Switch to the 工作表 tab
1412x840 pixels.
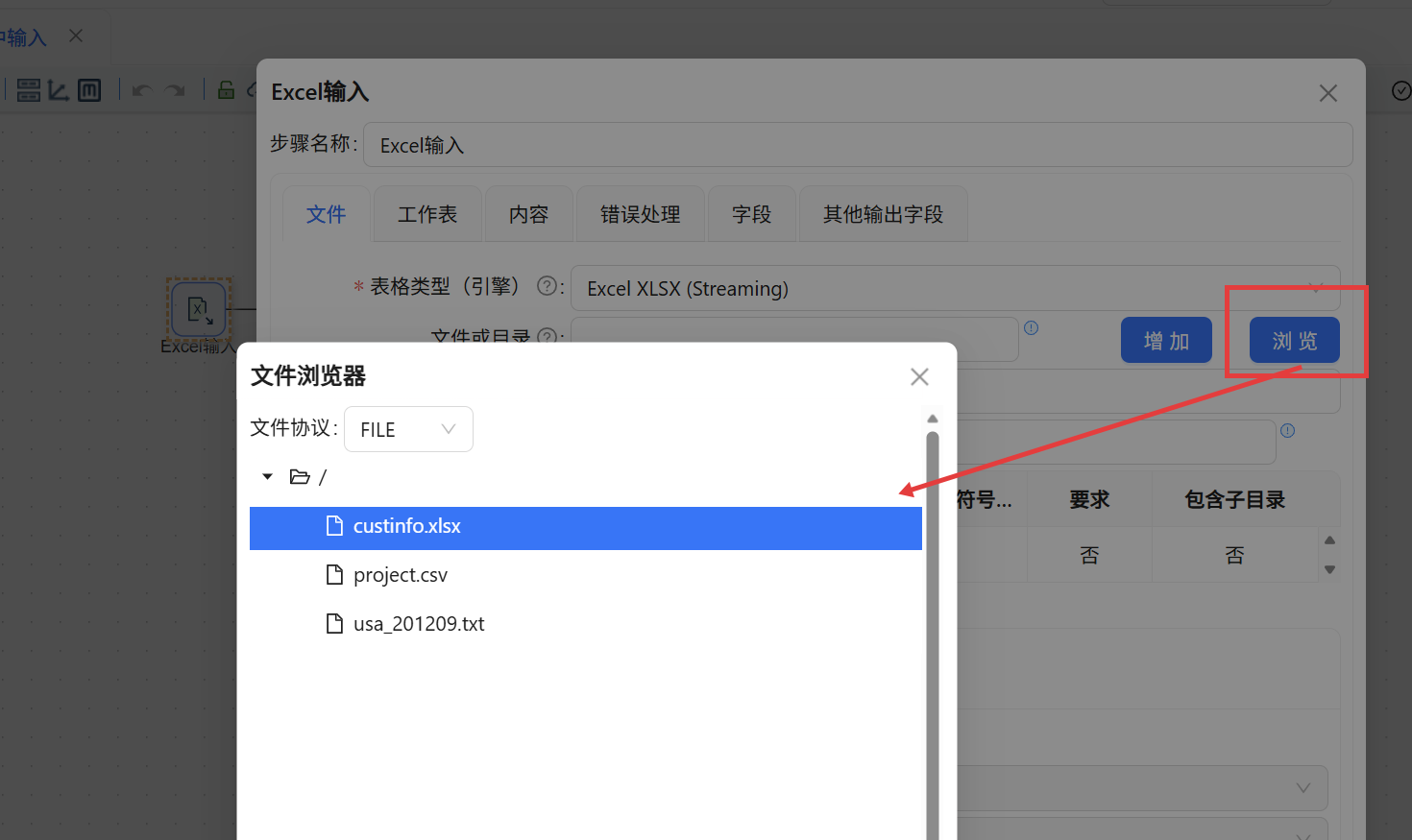point(427,214)
